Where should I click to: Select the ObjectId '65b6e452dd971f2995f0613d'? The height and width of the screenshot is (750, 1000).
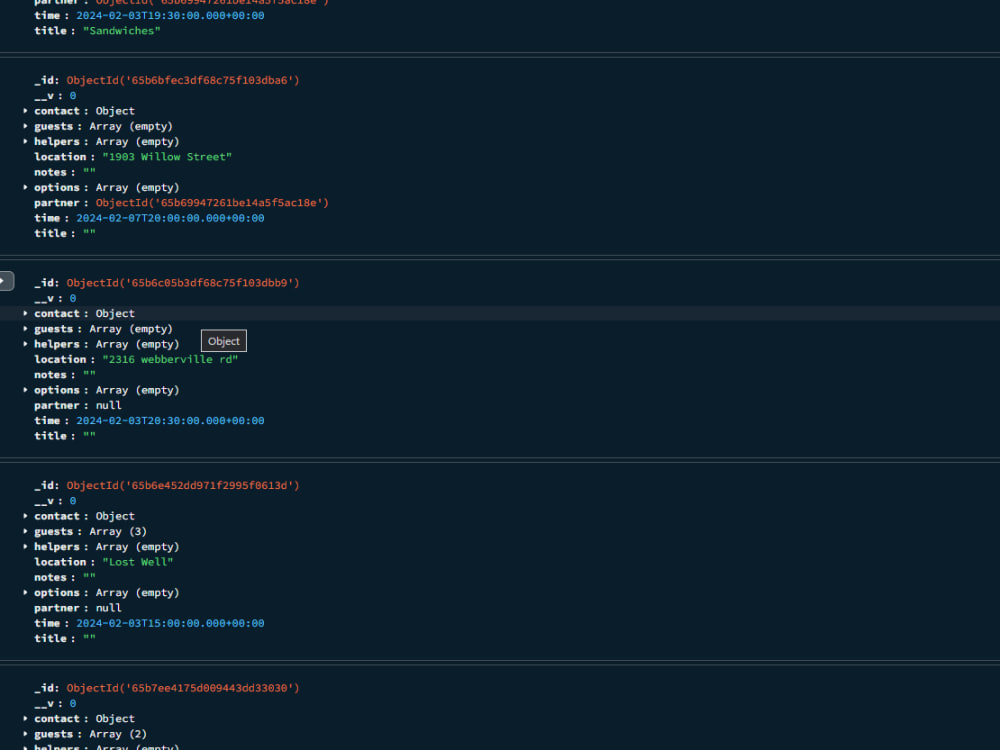(183, 485)
